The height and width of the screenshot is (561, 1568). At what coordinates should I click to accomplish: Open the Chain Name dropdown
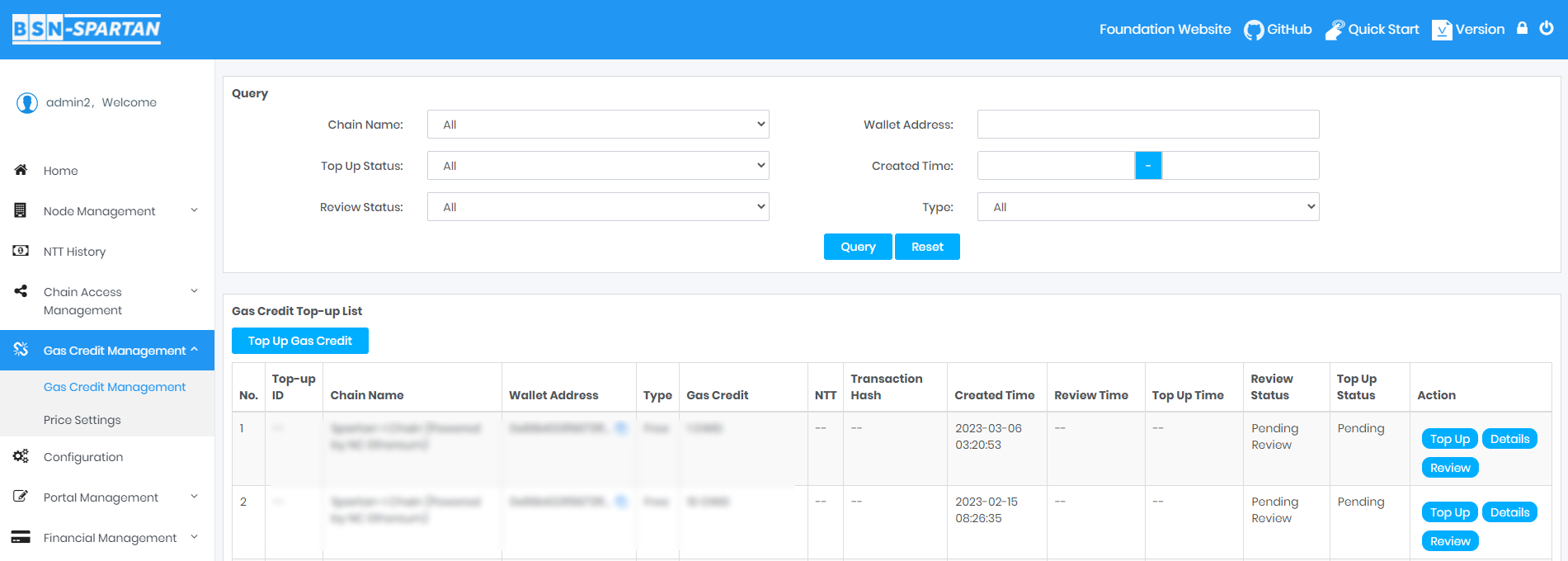pyautogui.click(x=598, y=125)
